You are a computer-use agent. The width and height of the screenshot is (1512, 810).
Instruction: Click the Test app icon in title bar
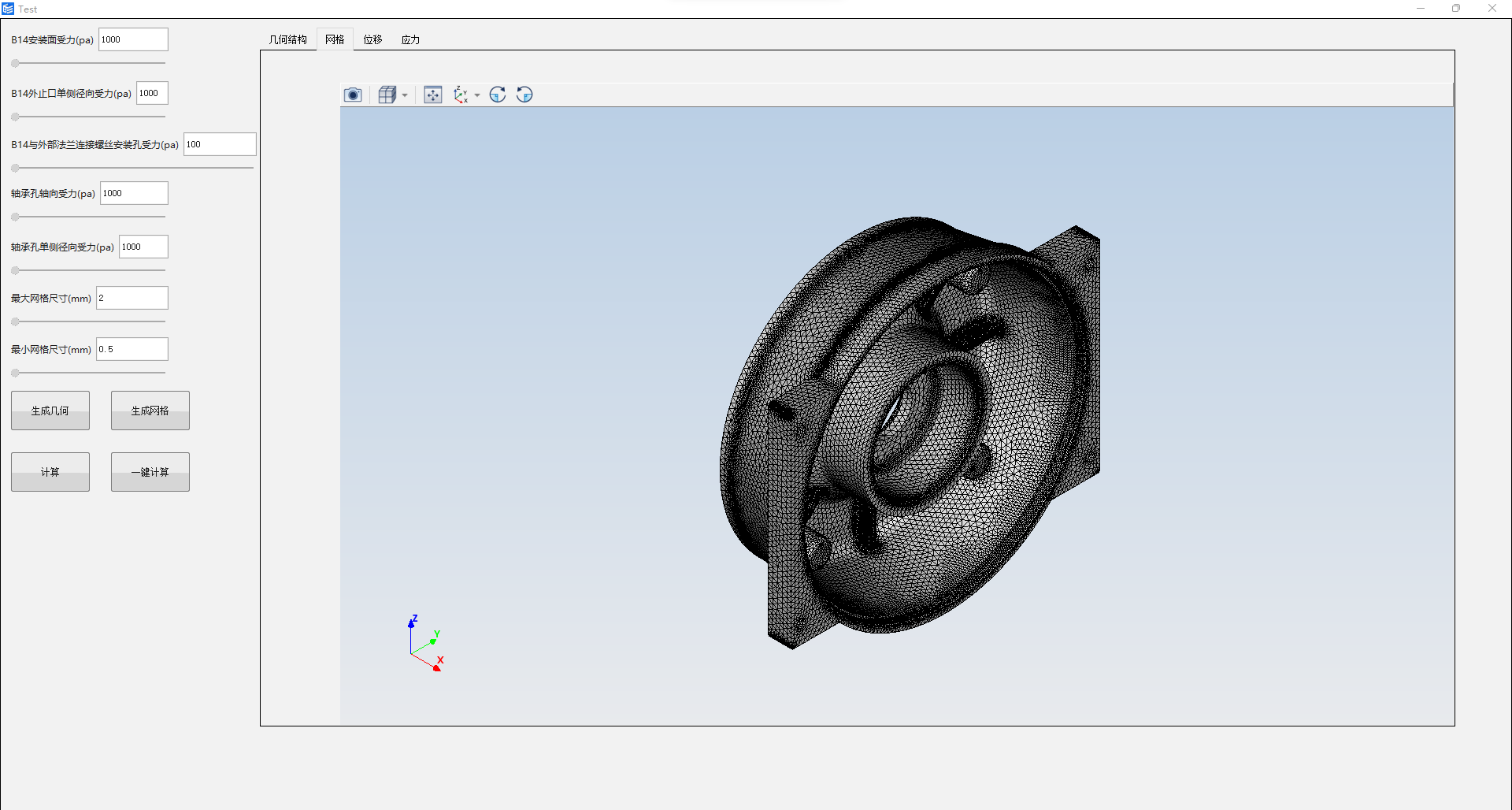[x=8, y=9]
